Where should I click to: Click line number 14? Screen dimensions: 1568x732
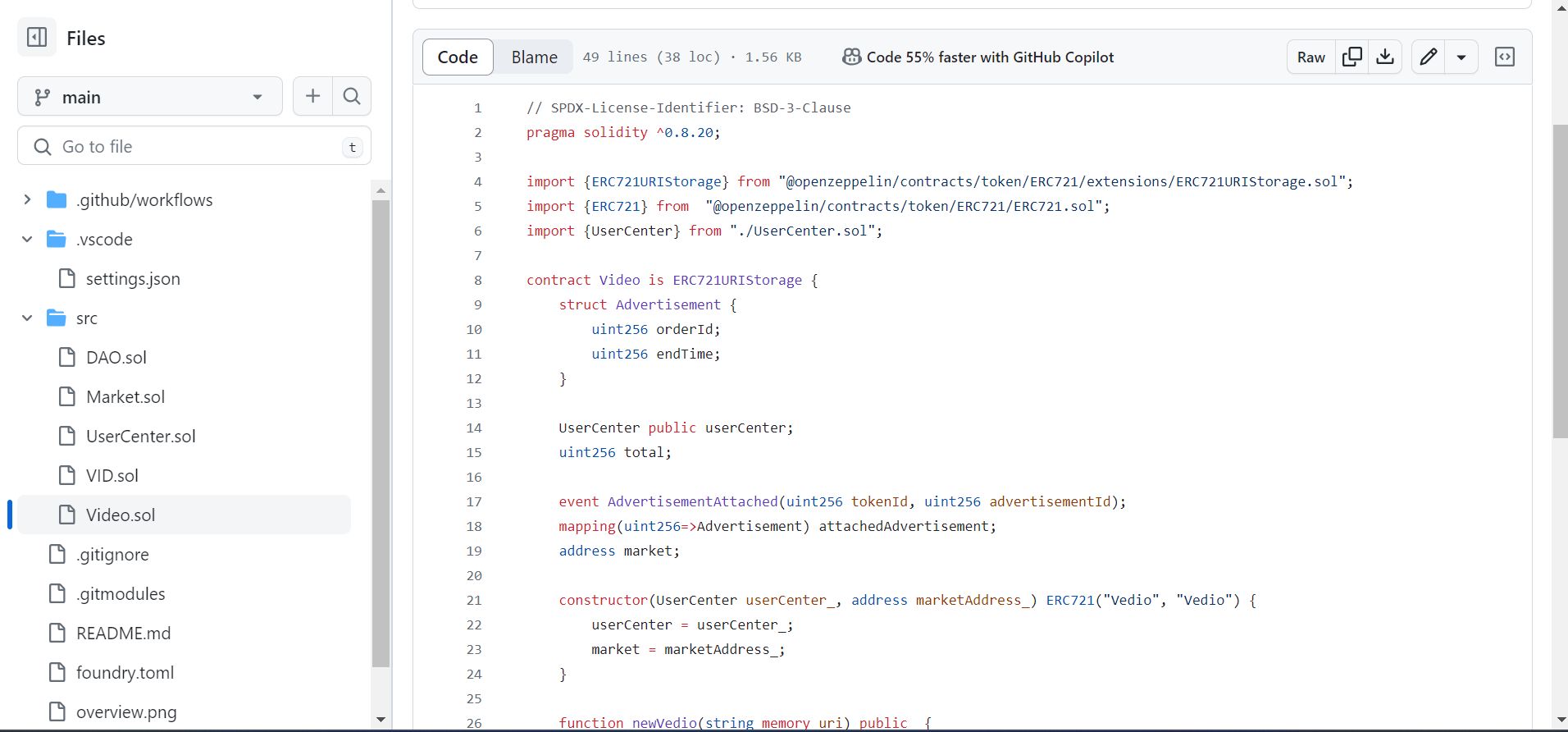point(474,428)
